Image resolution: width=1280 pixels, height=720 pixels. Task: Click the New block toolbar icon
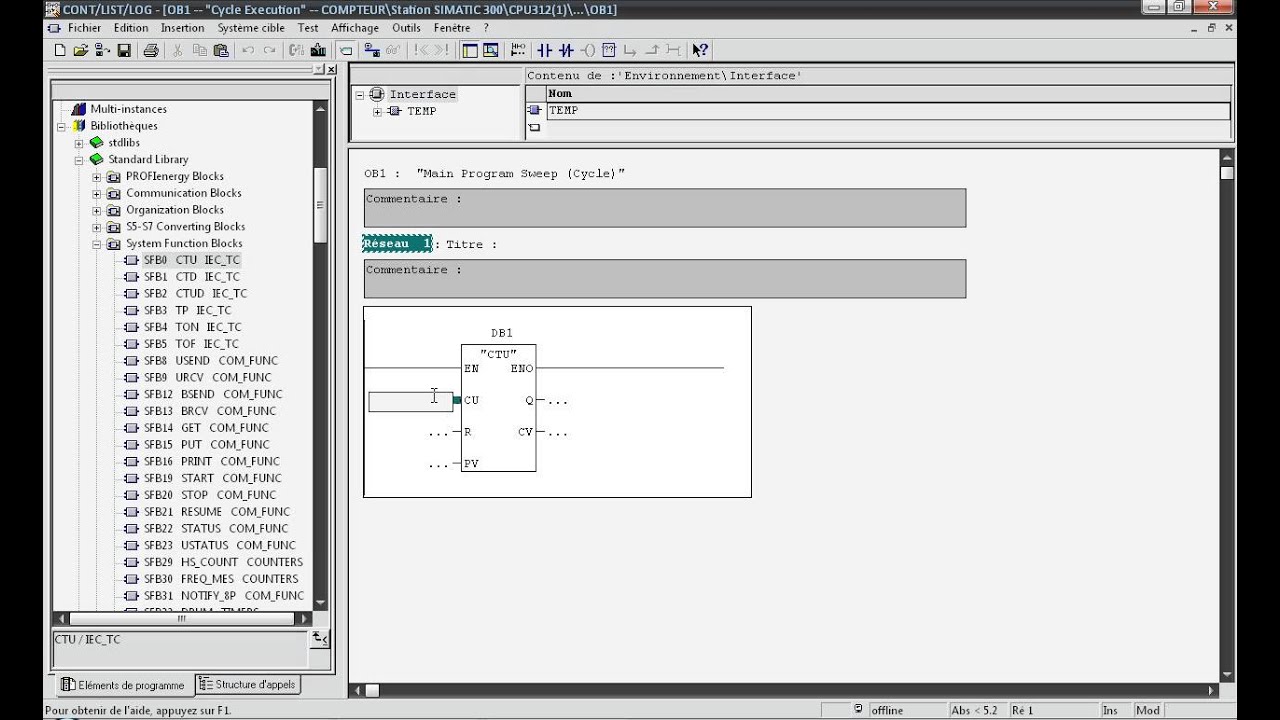[x=60, y=50]
